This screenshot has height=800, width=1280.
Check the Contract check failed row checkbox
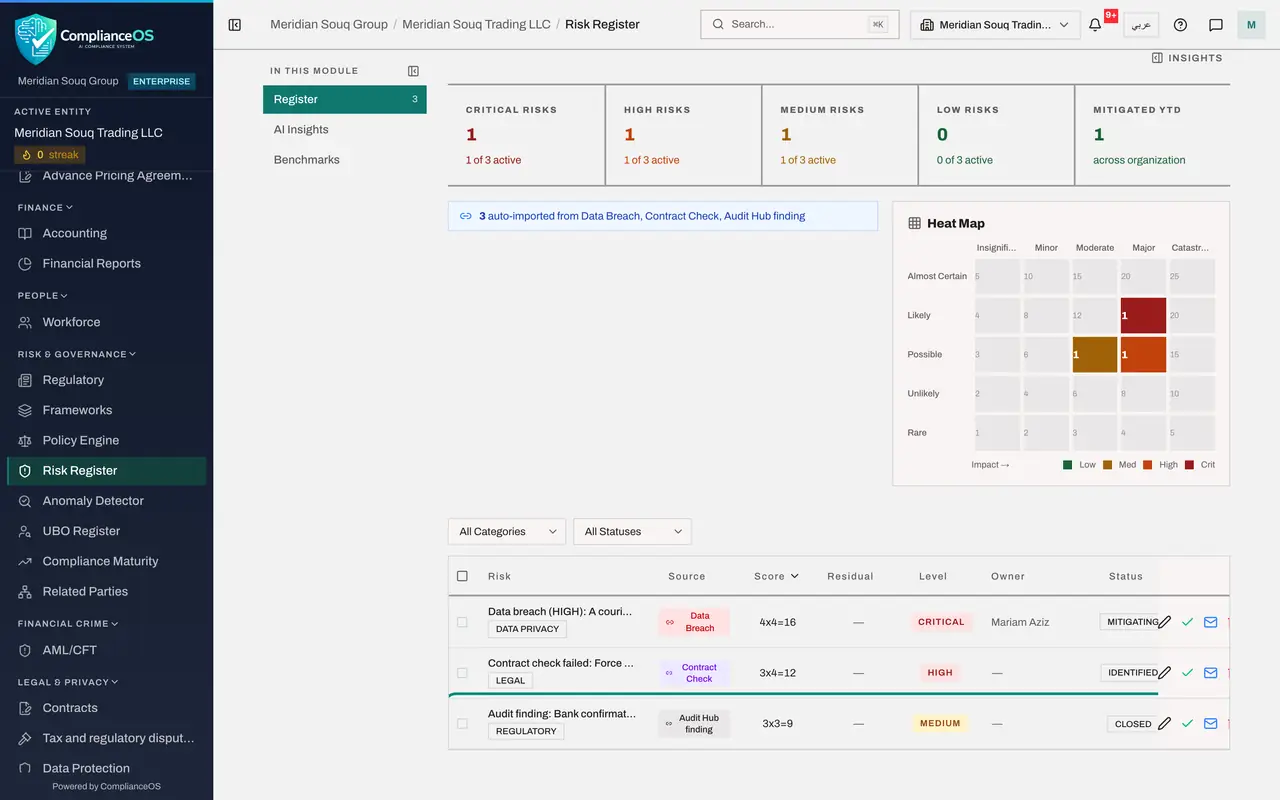(462, 673)
